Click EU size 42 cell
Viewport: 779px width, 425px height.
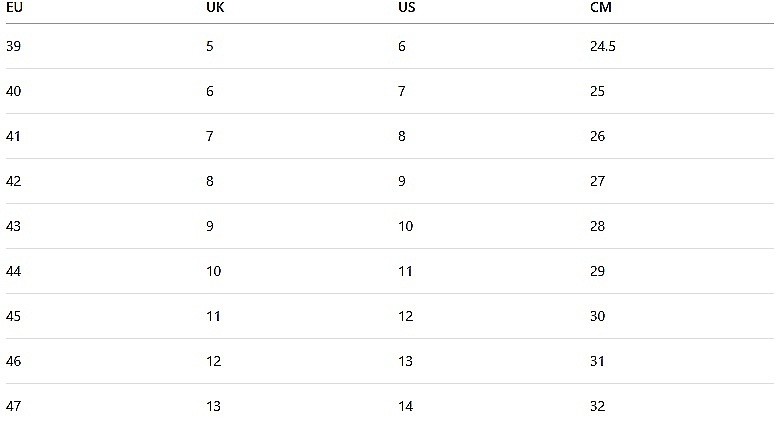point(13,181)
